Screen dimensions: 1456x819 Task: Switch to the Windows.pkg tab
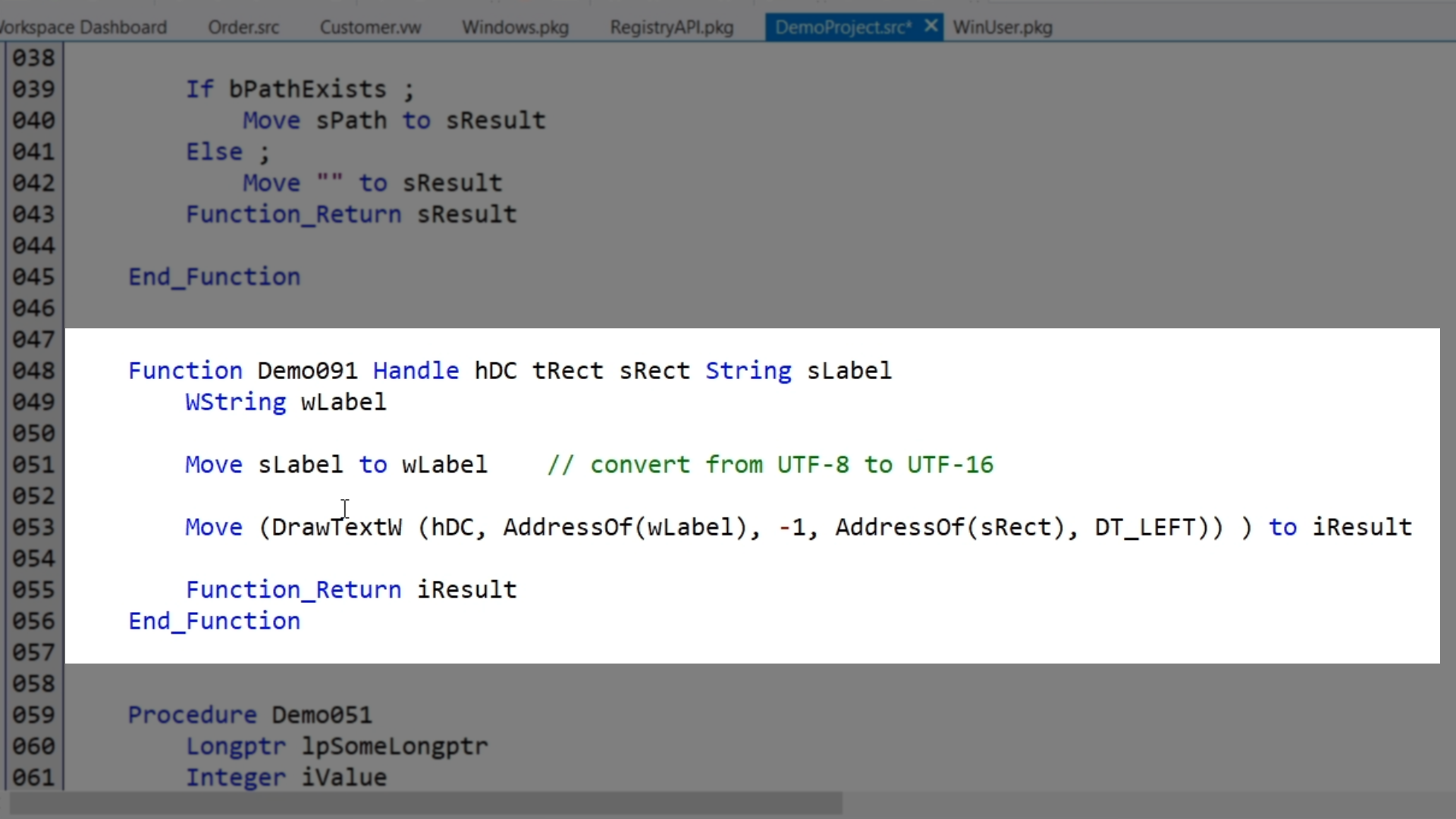(x=515, y=27)
